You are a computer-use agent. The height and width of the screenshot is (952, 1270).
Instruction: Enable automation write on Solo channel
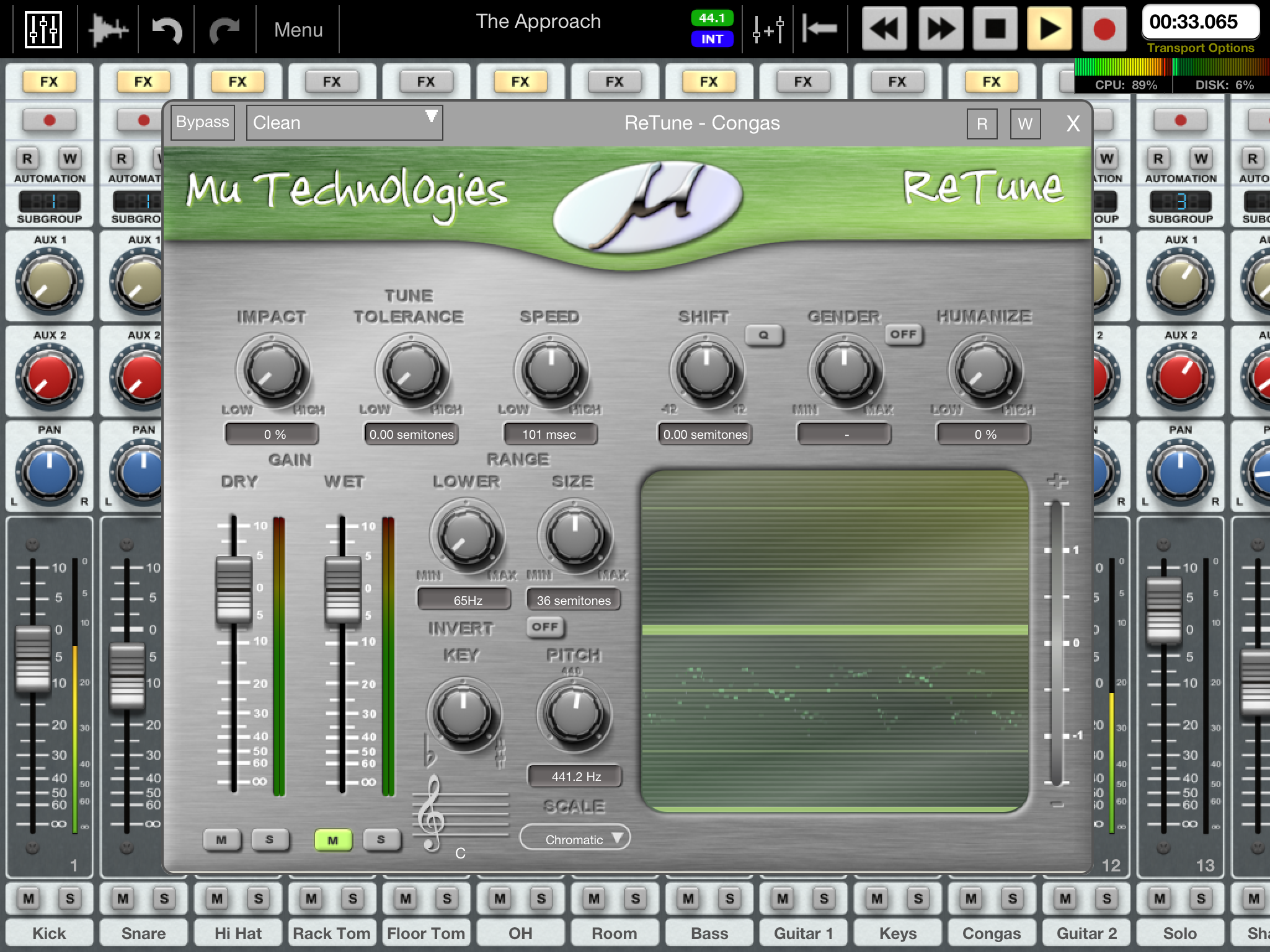(1201, 159)
